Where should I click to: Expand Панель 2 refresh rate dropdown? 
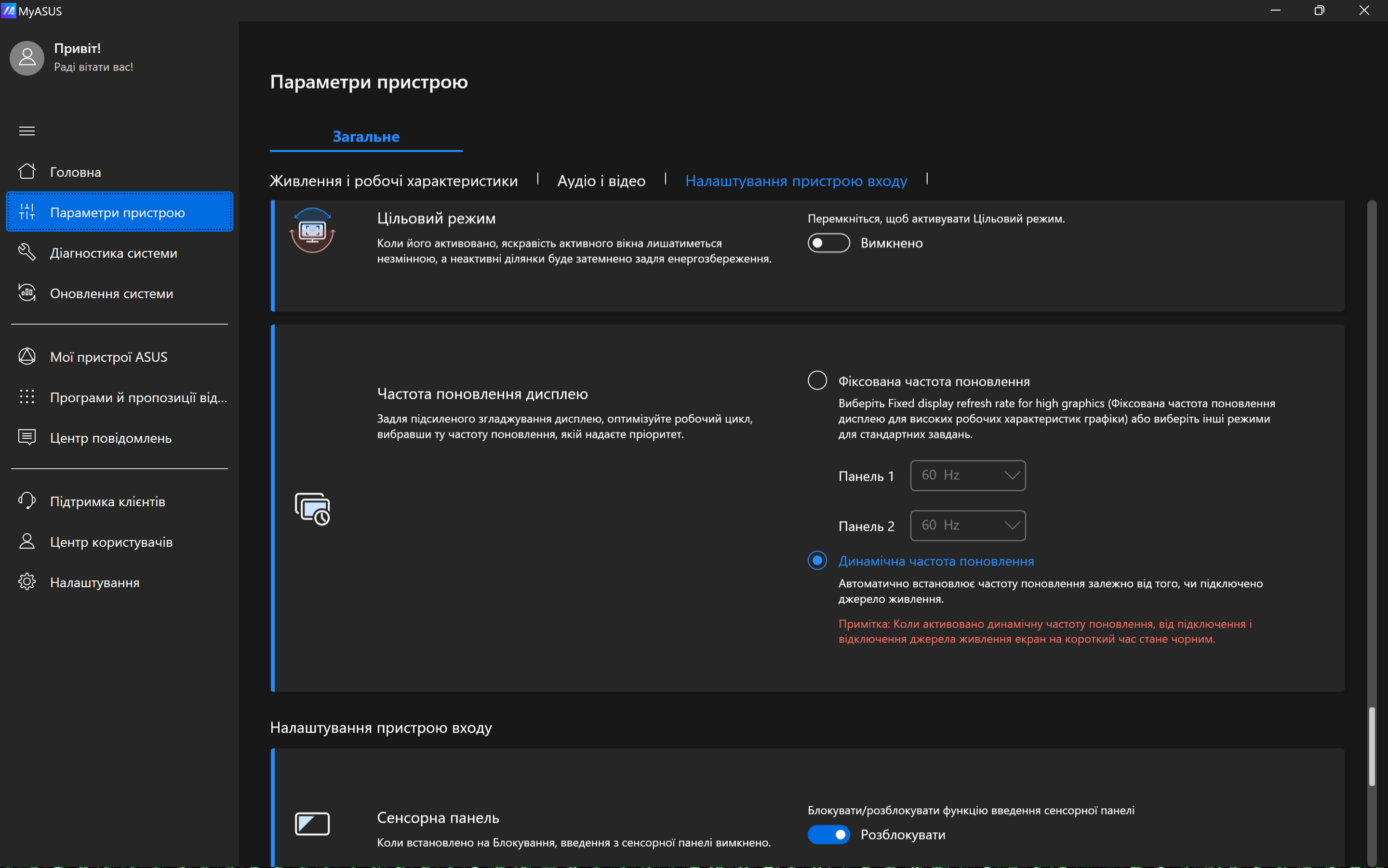[x=967, y=525]
